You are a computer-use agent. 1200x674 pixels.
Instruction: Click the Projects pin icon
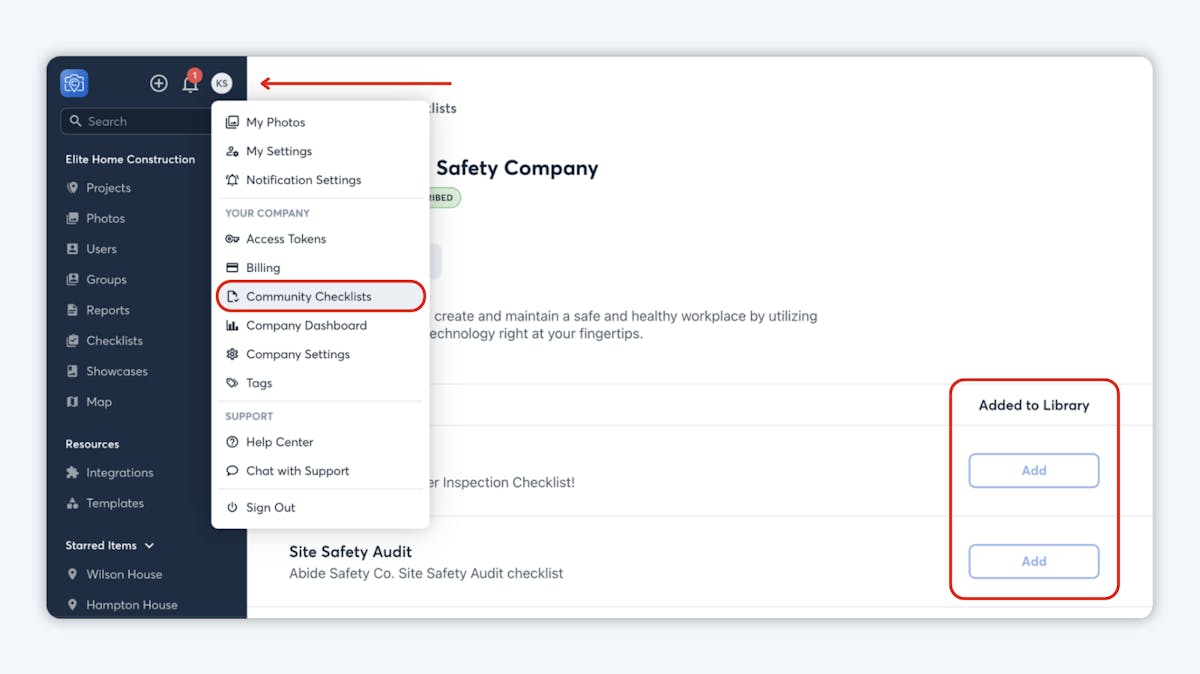[x=72, y=188]
